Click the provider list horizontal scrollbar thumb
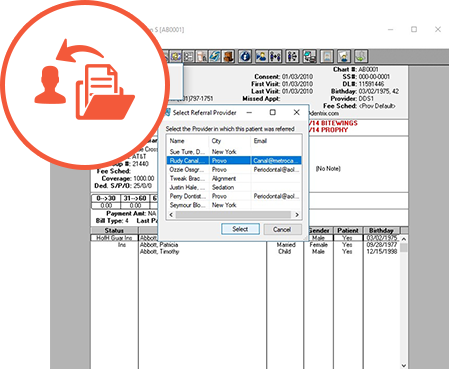Image resolution: width=449 pixels, height=369 pixels. (x=233, y=215)
